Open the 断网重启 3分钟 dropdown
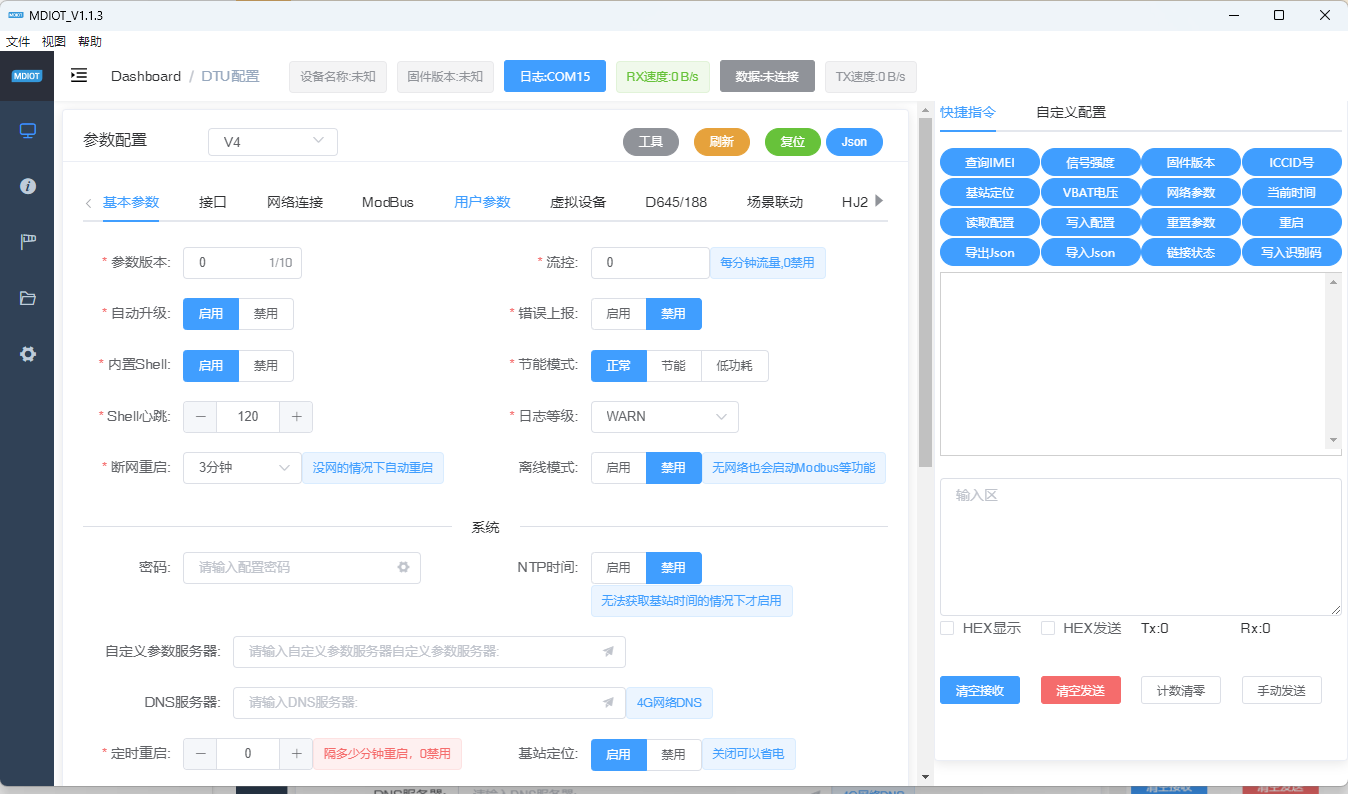 pos(243,468)
